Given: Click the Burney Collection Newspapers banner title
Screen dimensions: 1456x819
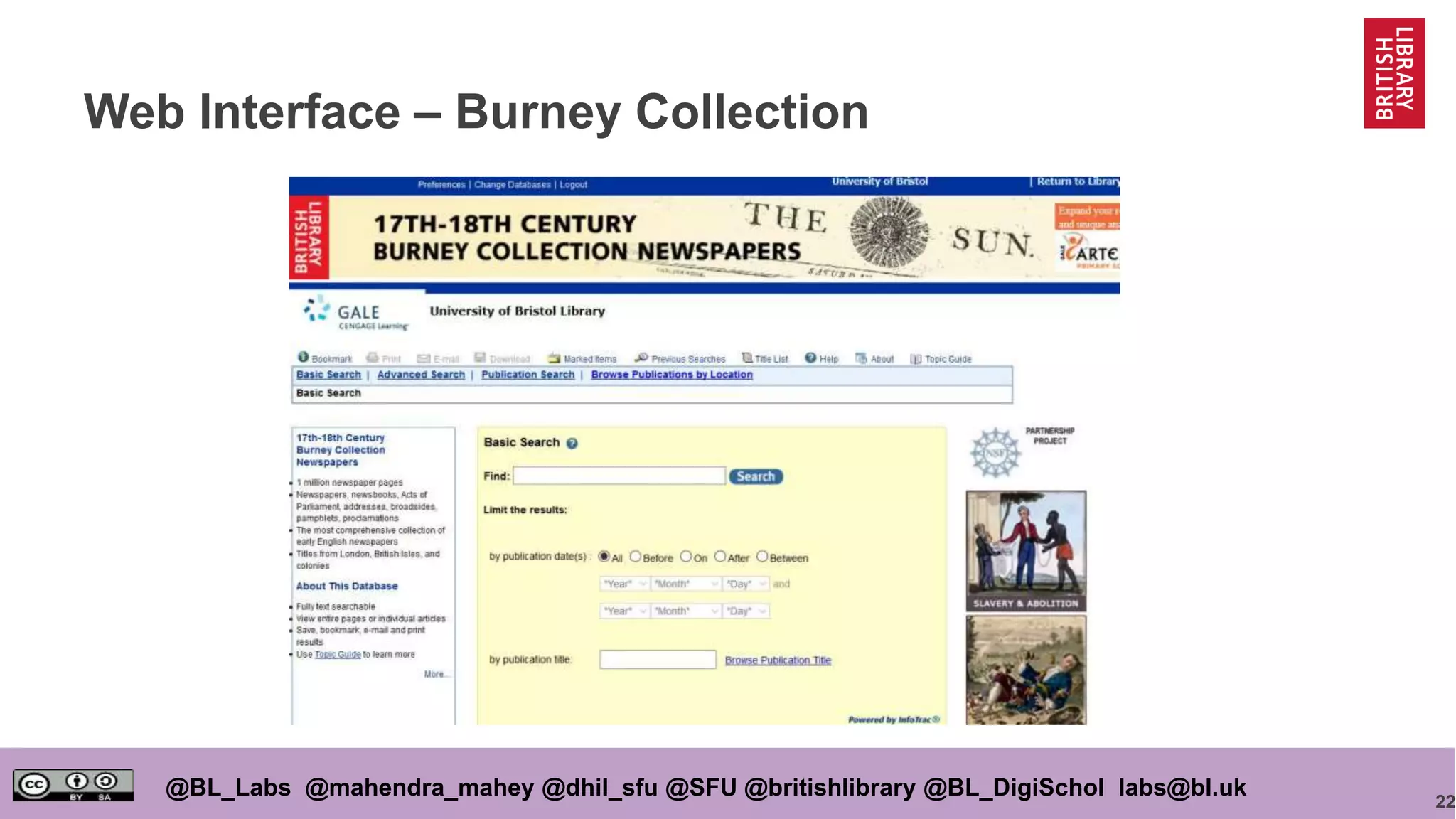Looking at the screenshot, I should pyautogui.click(x=587, y=237).
